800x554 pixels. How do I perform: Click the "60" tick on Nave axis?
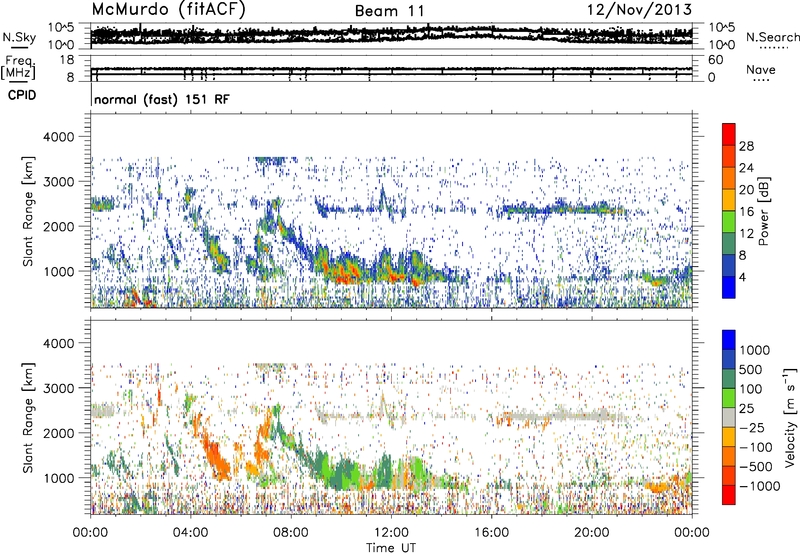[715, 60]
